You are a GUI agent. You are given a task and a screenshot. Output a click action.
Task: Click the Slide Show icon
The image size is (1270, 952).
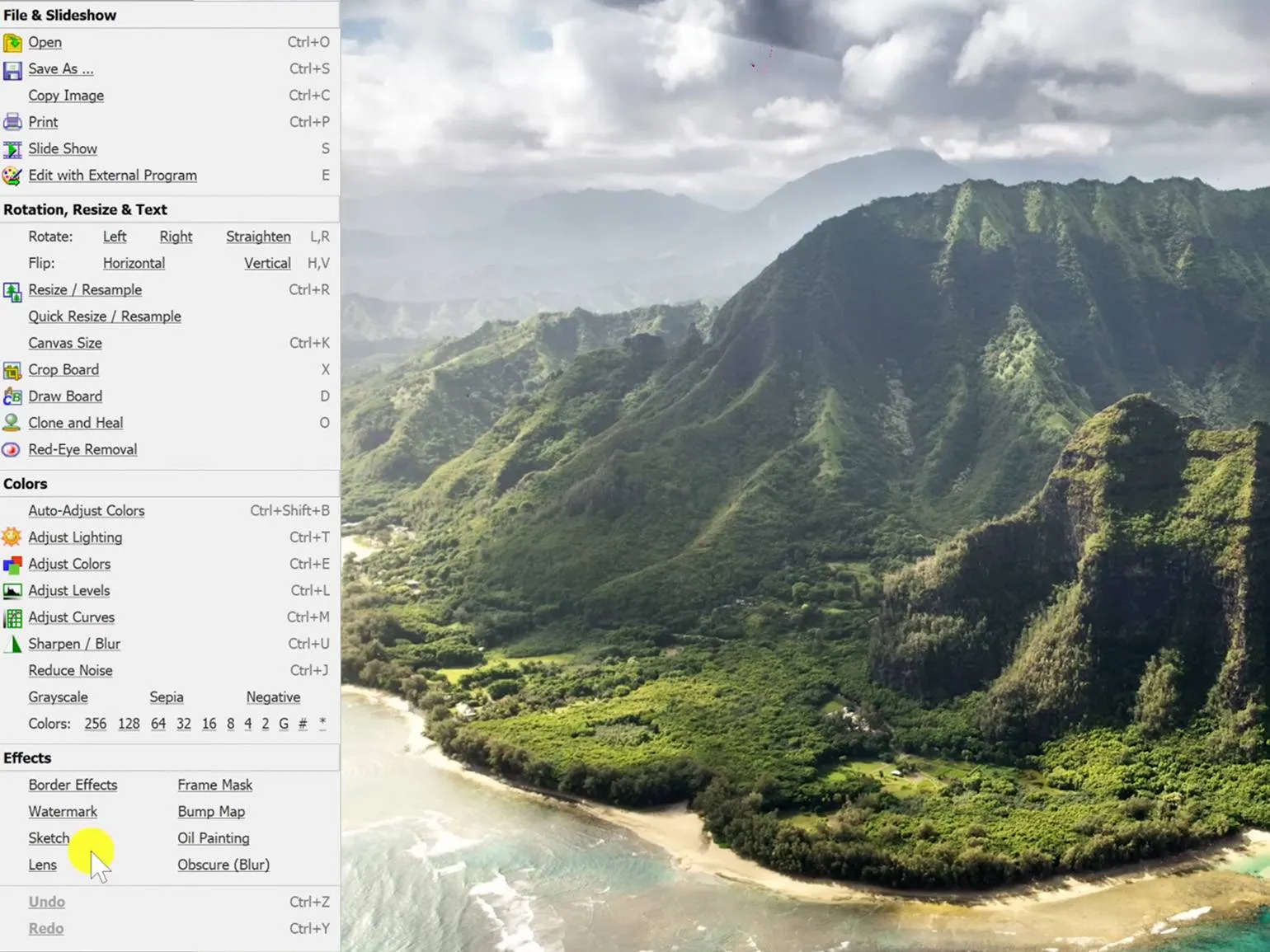click(x=12, y=149)
